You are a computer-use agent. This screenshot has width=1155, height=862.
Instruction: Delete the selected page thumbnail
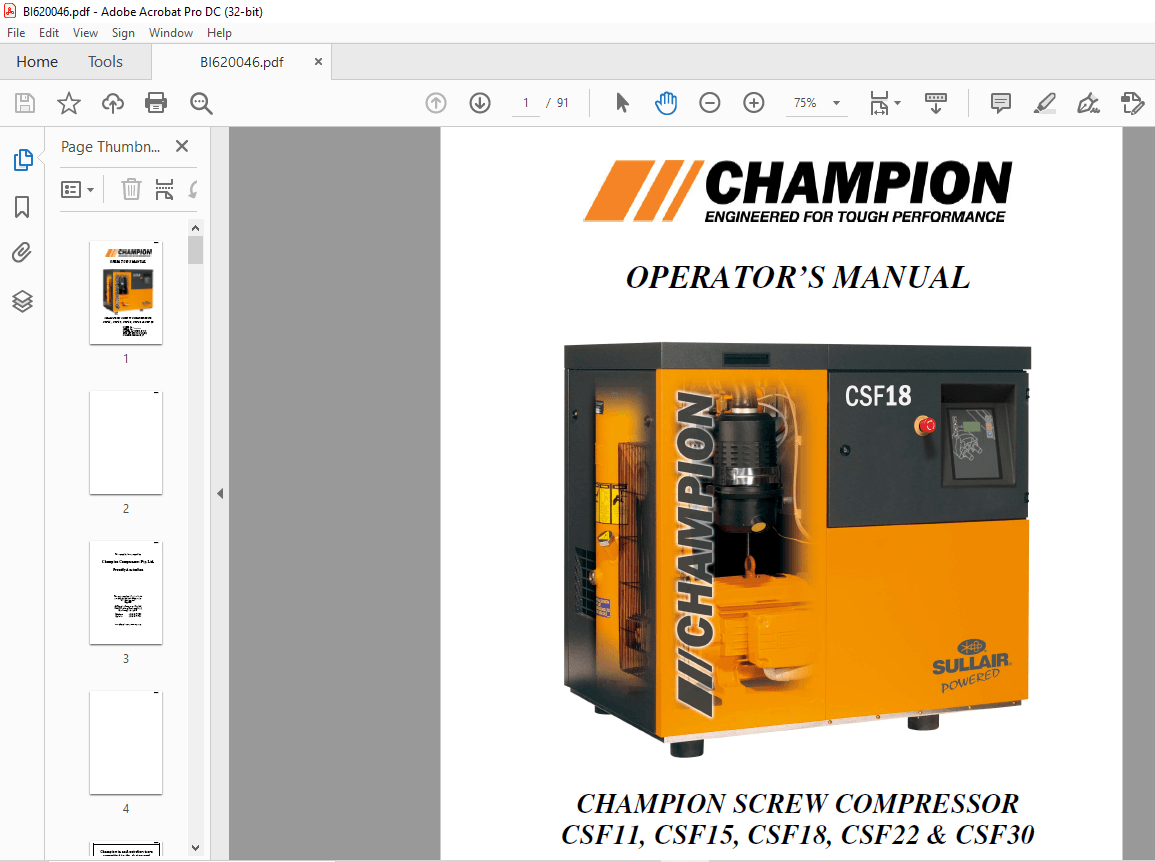[130, 189]
